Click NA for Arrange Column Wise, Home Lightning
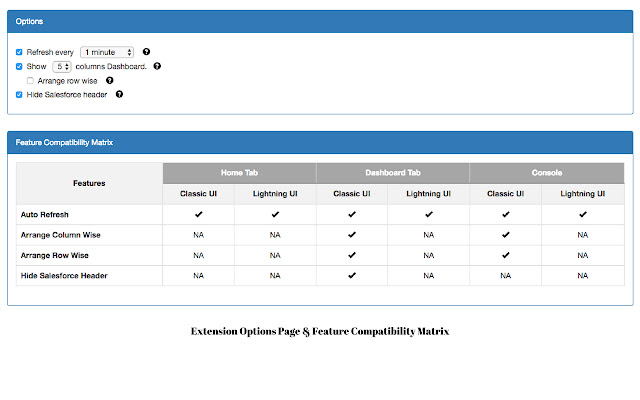The image size is (640, 400). (275, 235)
